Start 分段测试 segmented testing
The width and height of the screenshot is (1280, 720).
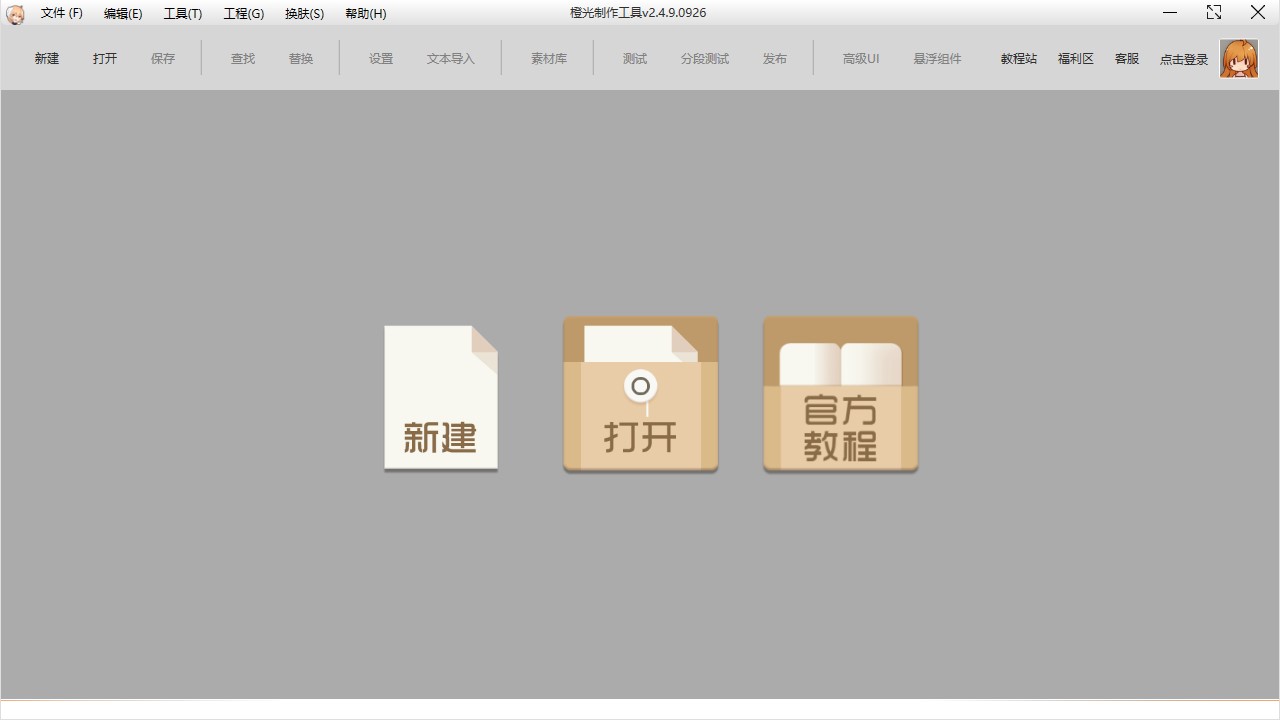click(x=704, y=58)
